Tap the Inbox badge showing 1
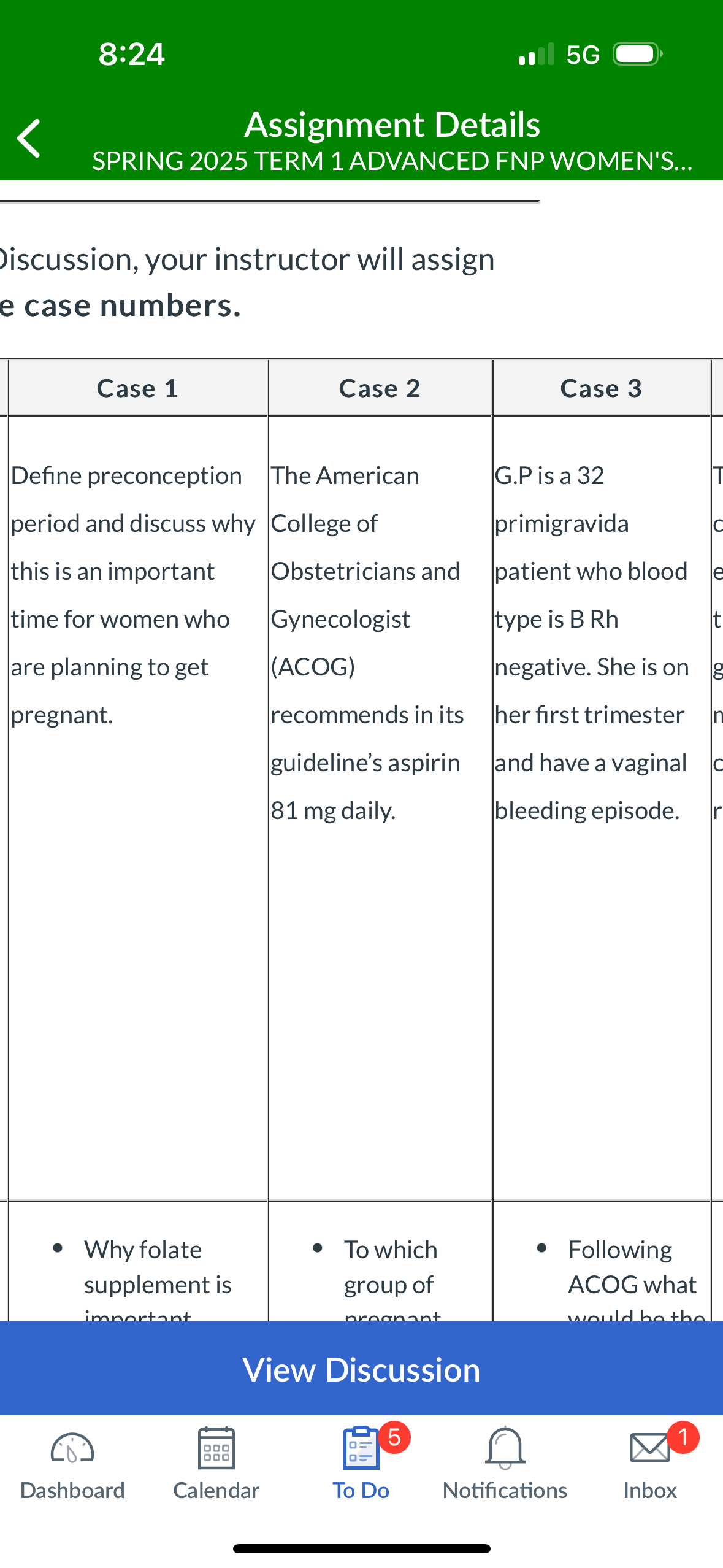Viewport: 723px width, 1568px height. pos(683,1437)
